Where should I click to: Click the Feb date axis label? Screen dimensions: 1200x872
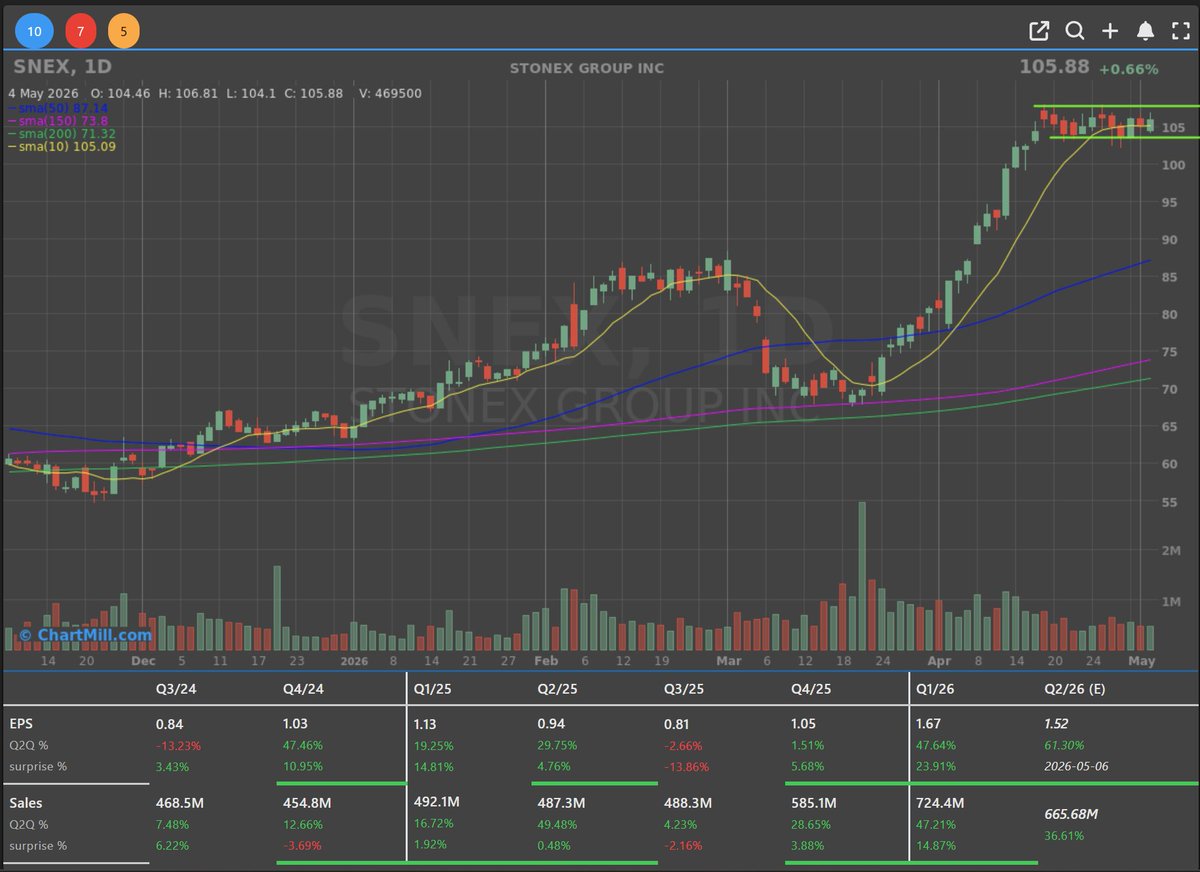(546, 661)
